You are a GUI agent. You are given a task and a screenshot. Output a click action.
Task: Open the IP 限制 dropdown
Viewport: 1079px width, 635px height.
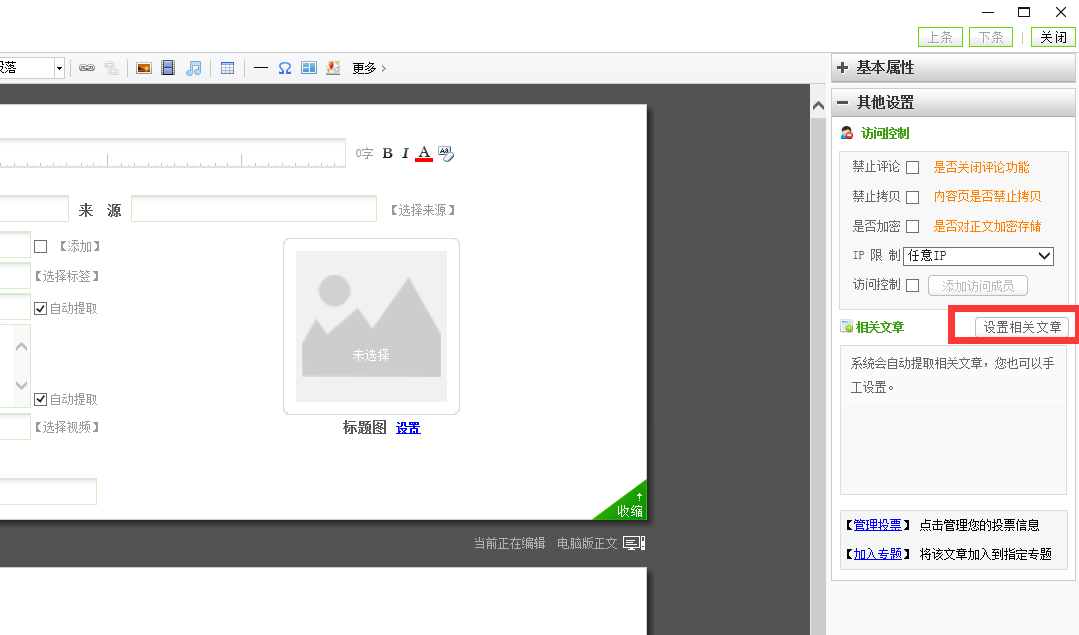click(978, 256)
